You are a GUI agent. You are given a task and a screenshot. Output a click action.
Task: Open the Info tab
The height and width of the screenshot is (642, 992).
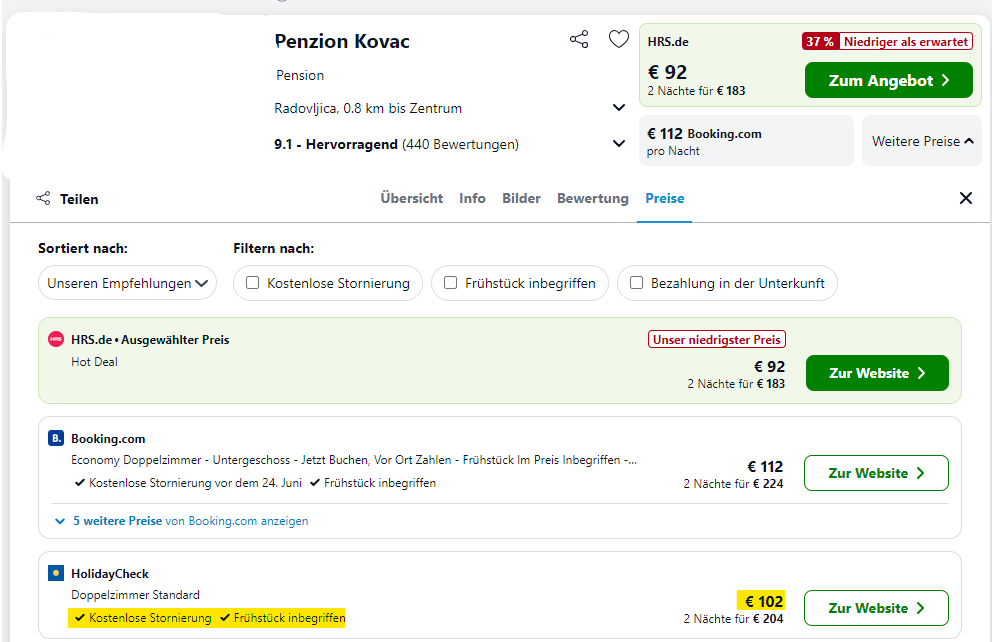pos(473,198)
